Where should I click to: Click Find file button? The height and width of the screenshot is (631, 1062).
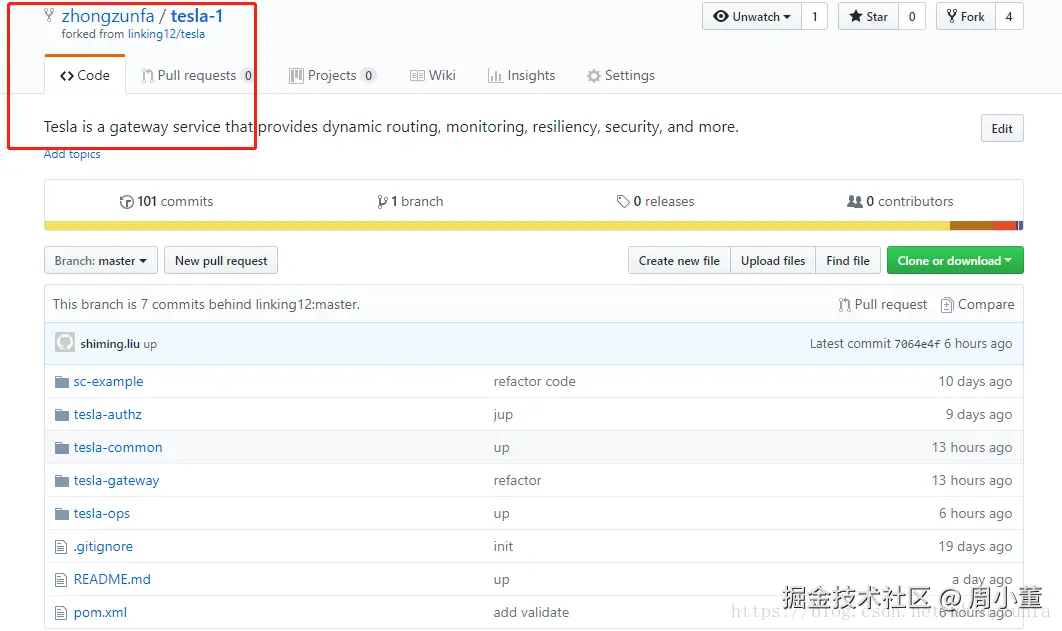(x=848, y=261)
